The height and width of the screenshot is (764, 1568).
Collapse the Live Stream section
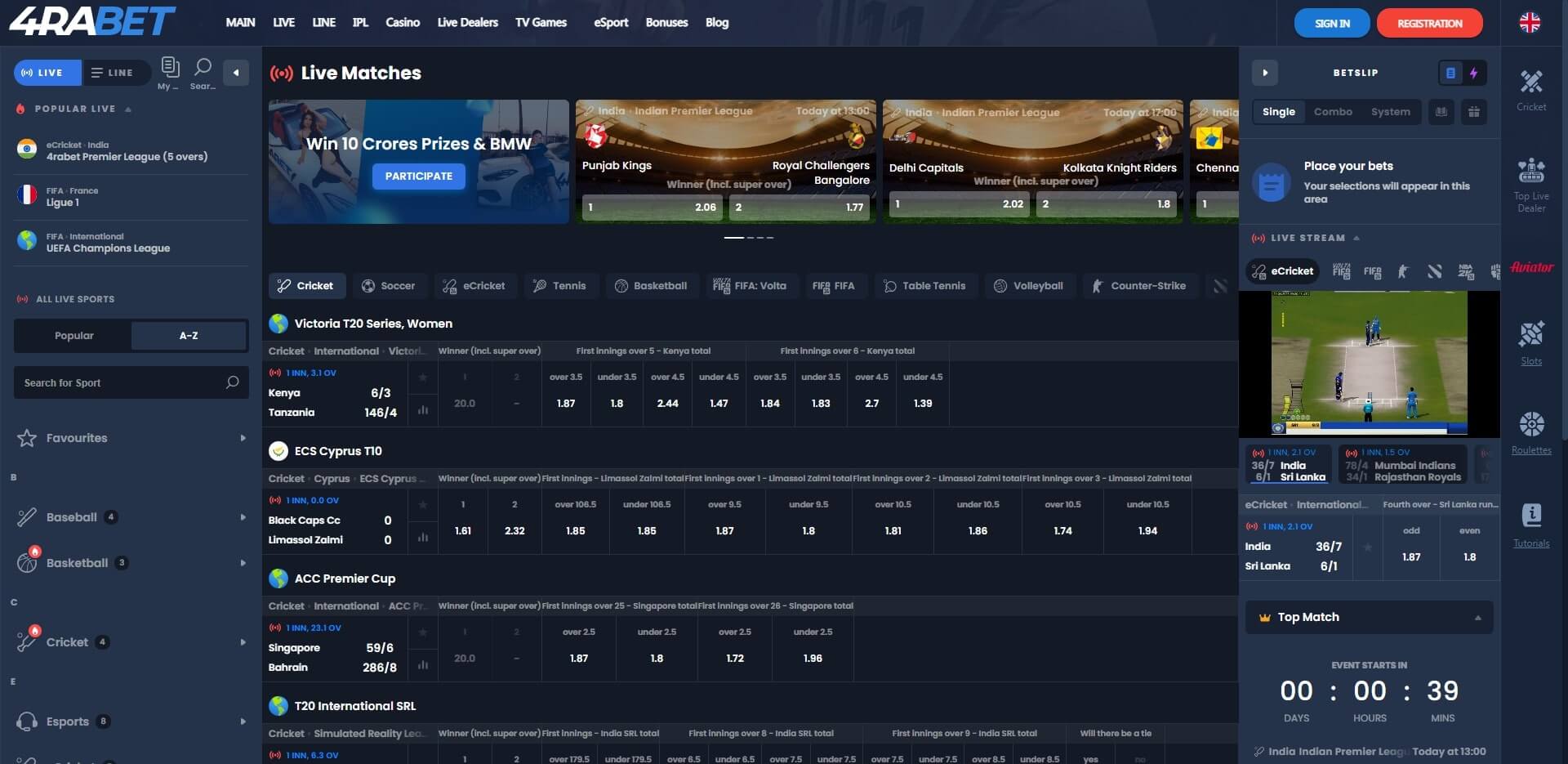click(1356, 238)
